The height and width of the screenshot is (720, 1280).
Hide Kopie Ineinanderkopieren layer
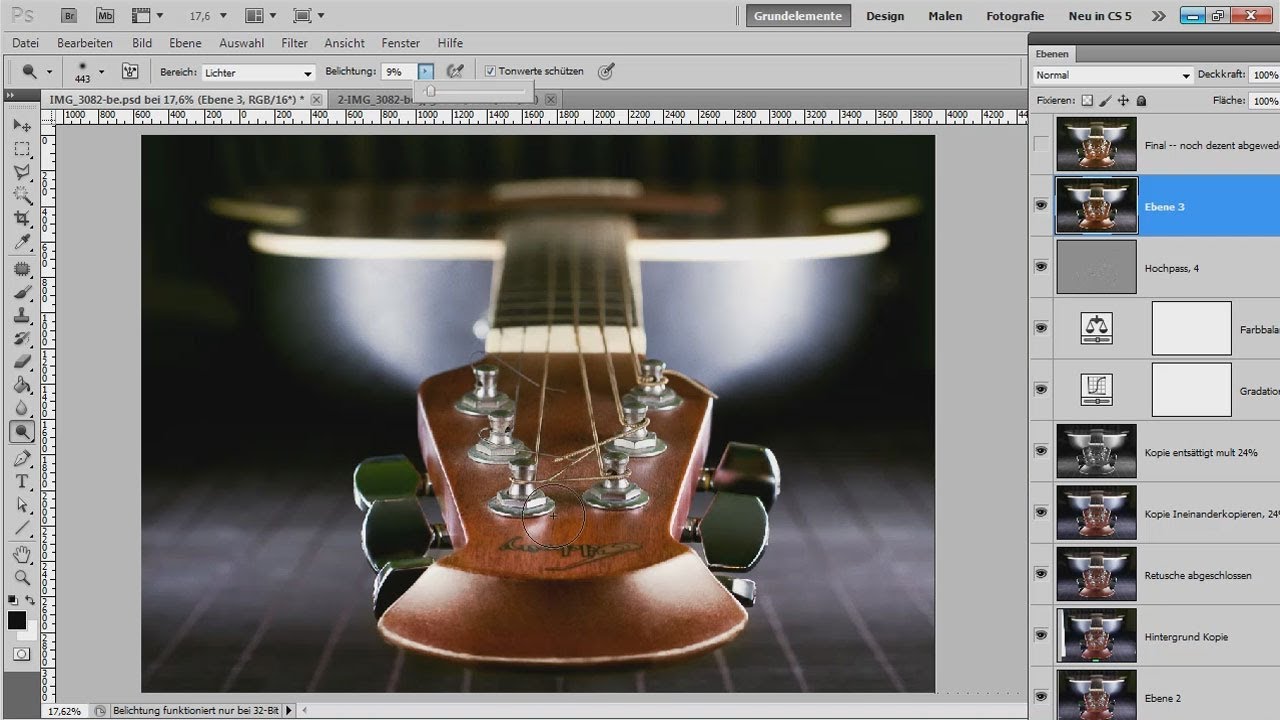click(x=1041, y=512)
